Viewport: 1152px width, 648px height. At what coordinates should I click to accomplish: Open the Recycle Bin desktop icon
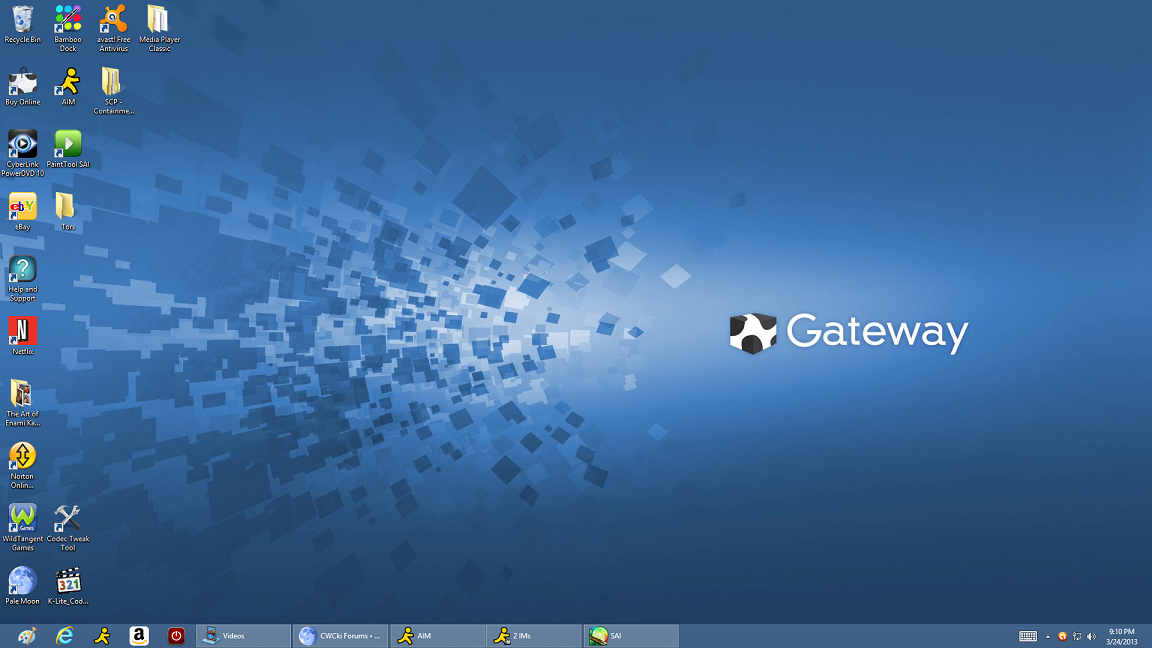pos(23,24)
